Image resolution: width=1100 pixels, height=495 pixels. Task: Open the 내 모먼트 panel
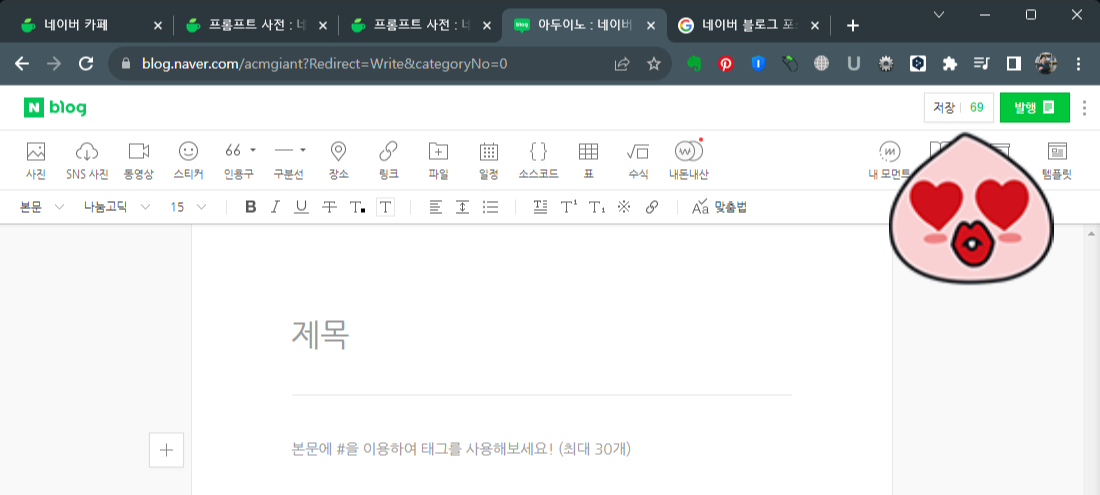point(889,161)
